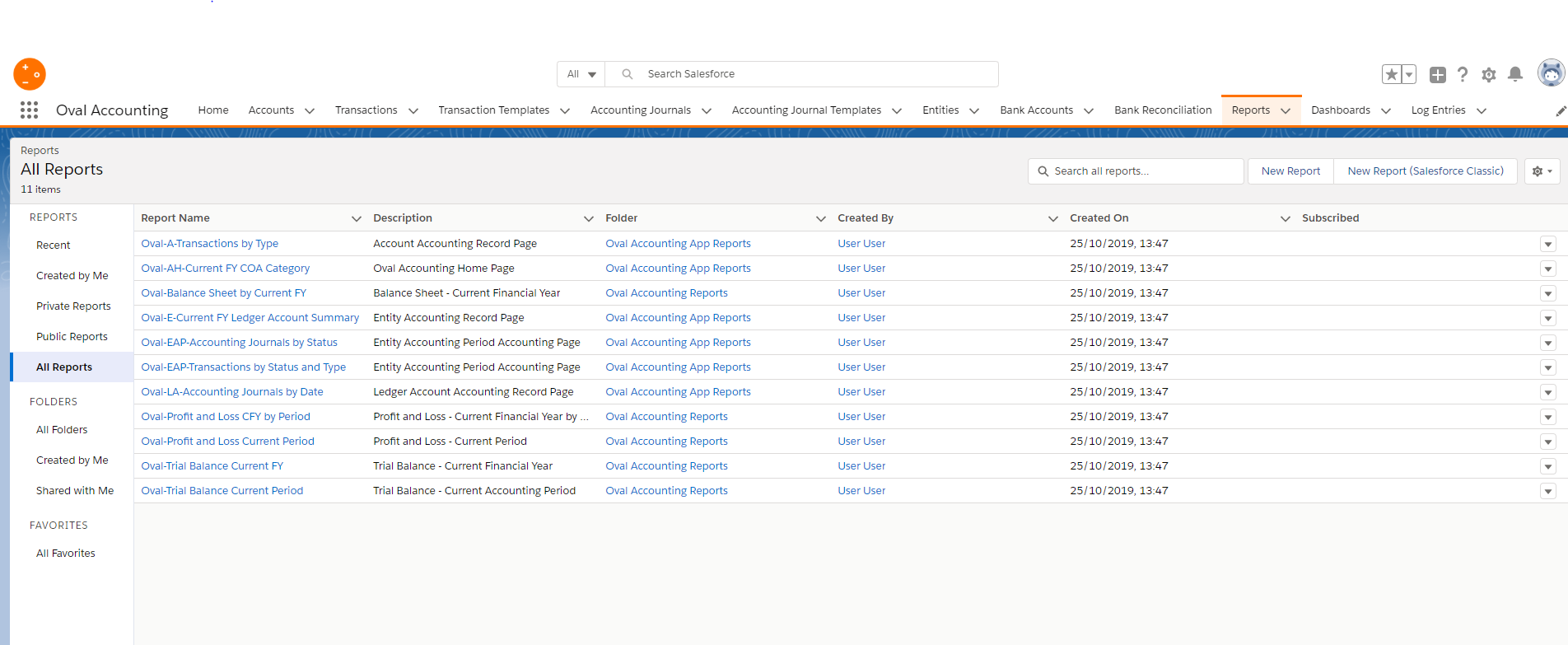The width and height of the screenshot is (1568, 645).
Task: Click the New Report button
Action: [x=1290, y=171]
